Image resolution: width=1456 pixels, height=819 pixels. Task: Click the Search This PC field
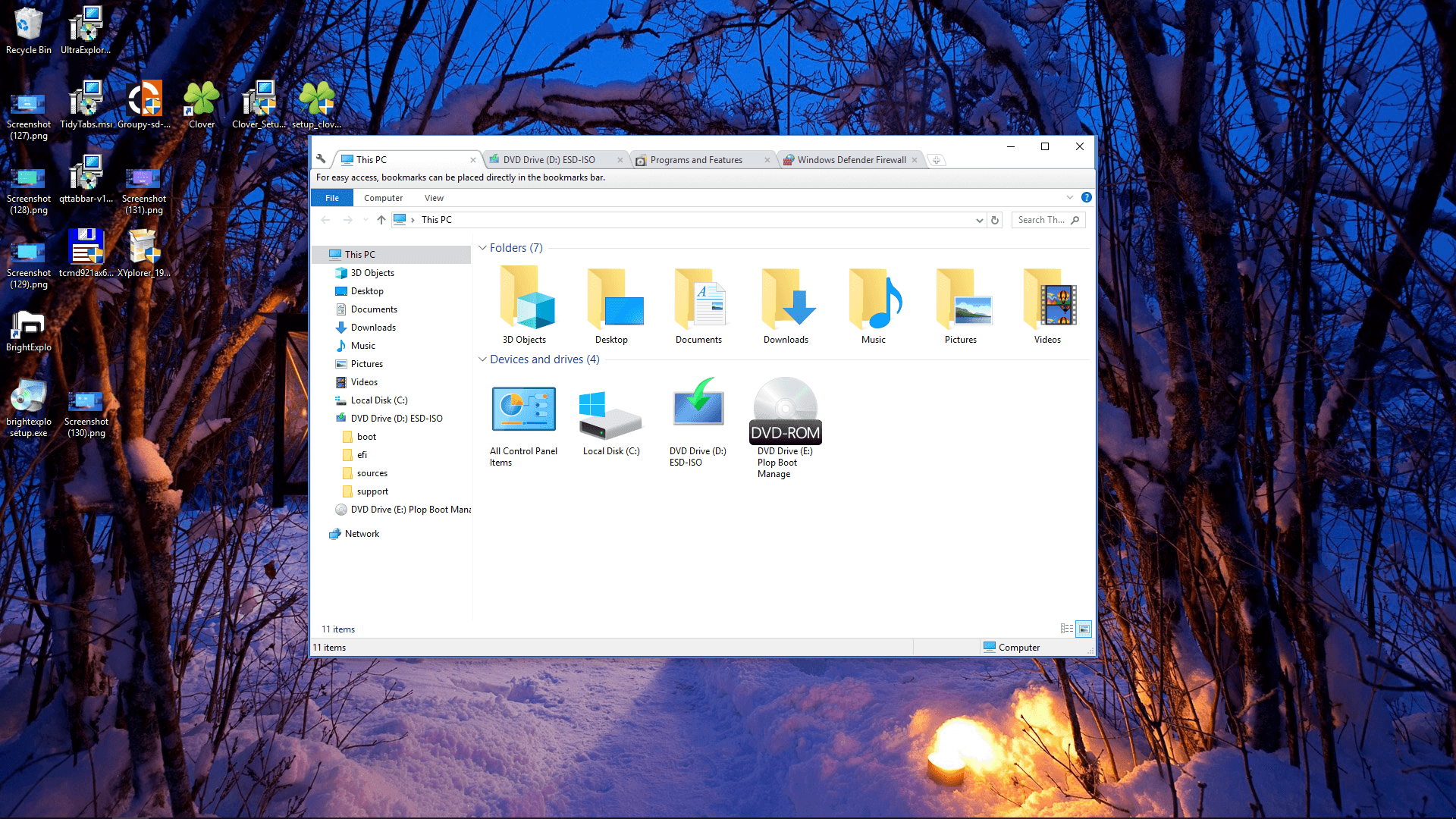[1048, 220]
